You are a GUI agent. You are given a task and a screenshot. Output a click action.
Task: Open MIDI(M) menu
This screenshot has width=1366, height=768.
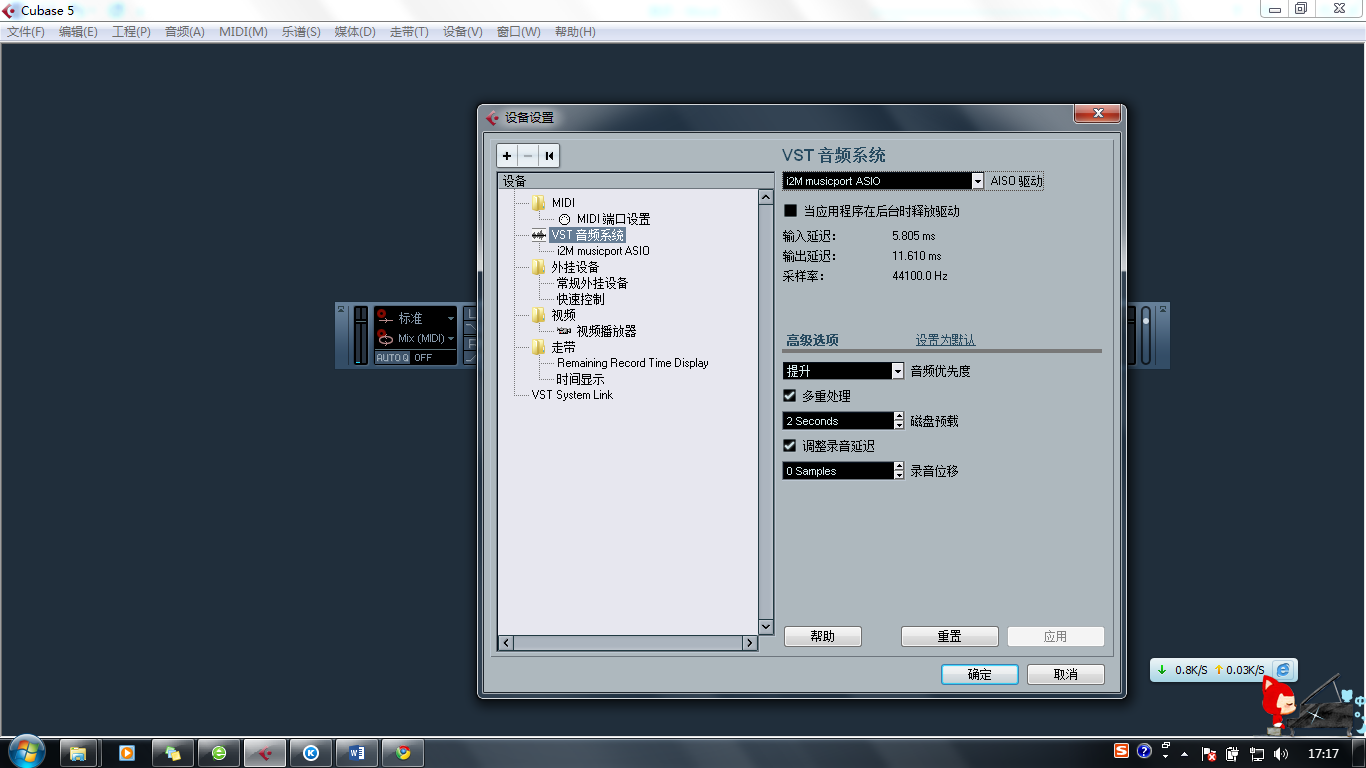coord(243,32)
